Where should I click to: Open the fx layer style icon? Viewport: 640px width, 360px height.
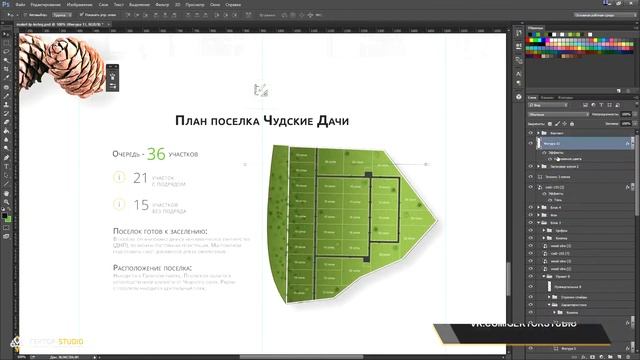tap(584, 357)
